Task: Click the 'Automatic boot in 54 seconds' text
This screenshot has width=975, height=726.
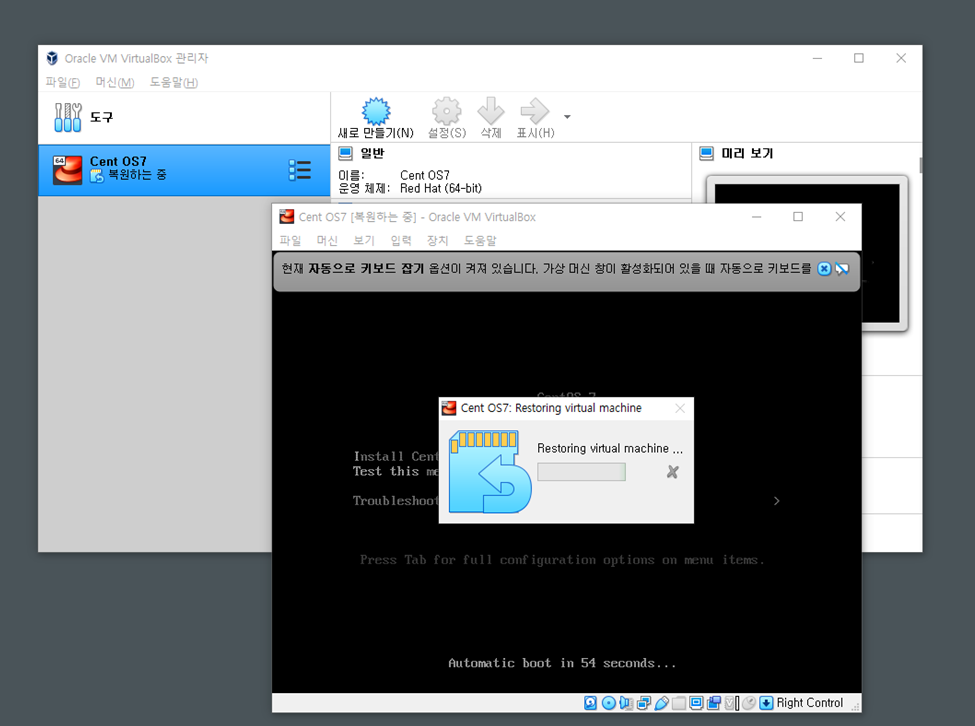Action: (x=562, y=663)
